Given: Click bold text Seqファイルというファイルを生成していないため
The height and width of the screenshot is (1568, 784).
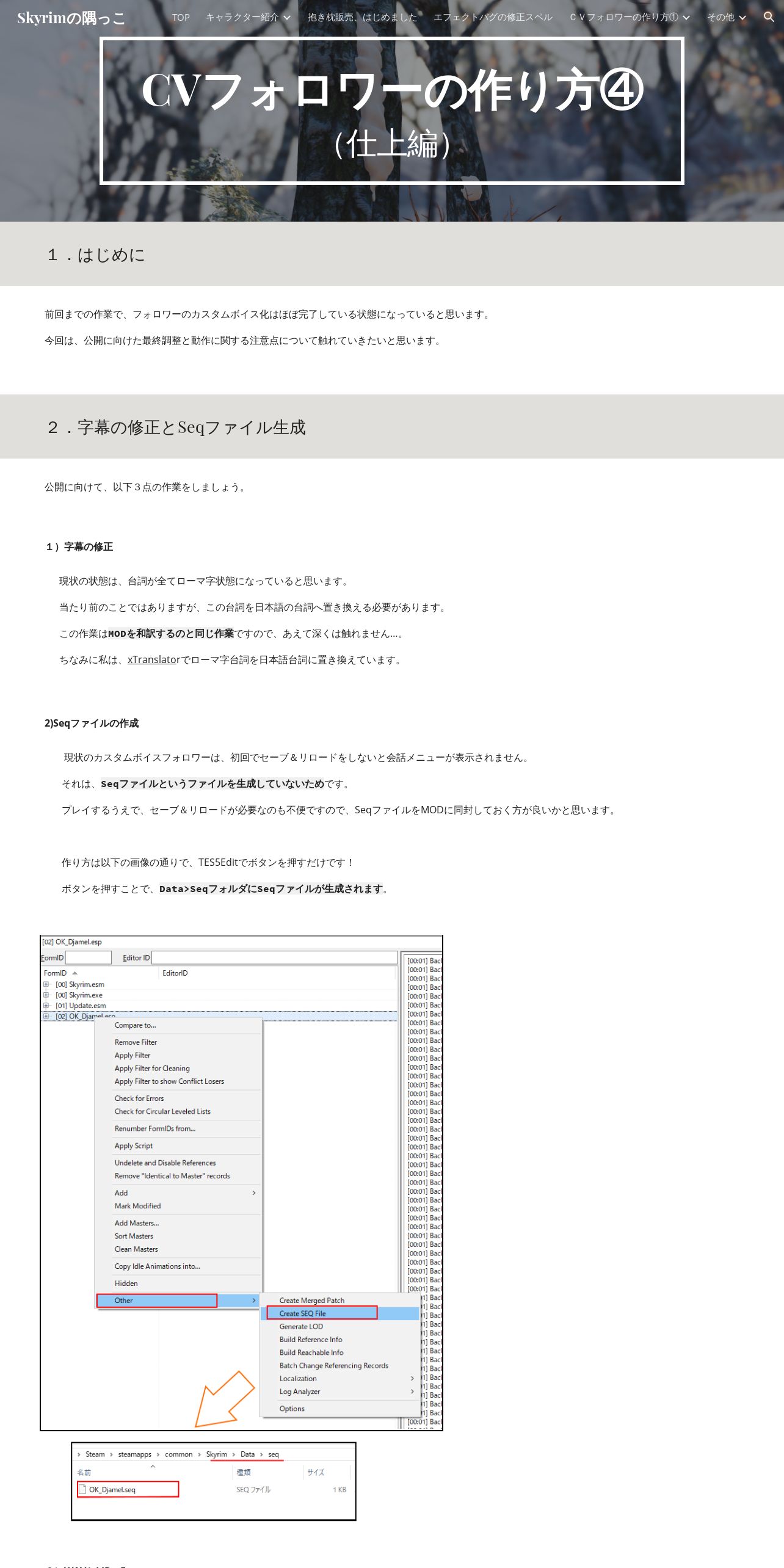Looking at the screenshot, I should click(212, 783).
